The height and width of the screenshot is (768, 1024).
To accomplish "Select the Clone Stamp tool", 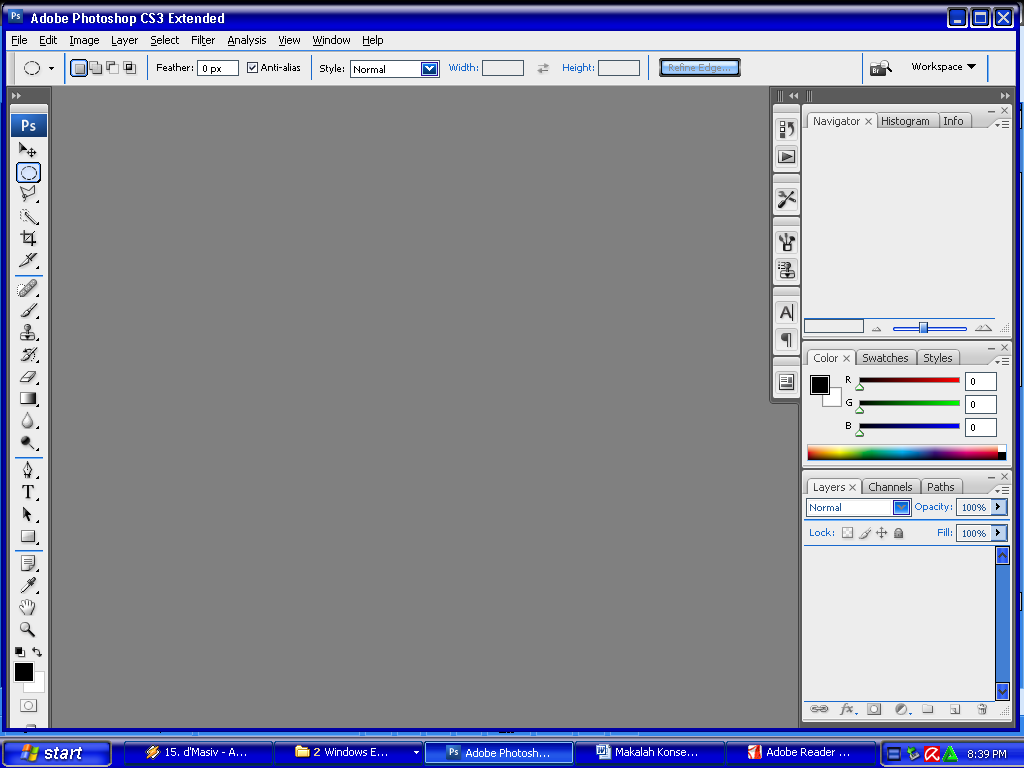I will 28,332.
